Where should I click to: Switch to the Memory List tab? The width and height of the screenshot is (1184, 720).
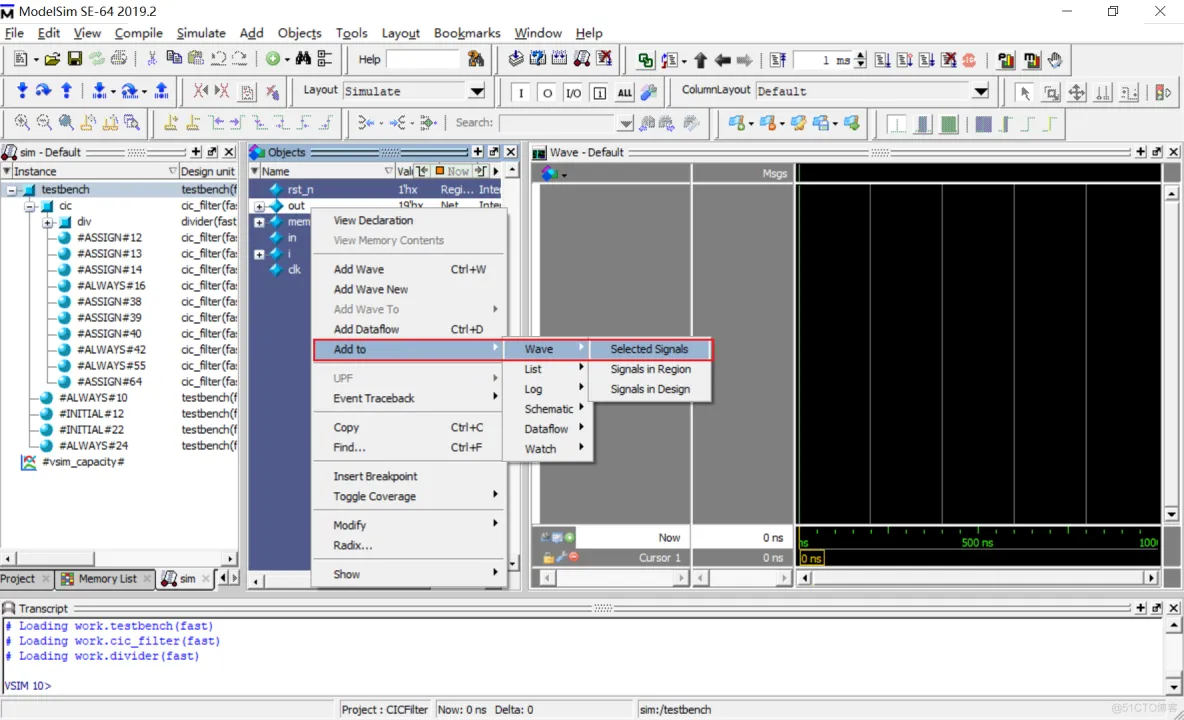[106, 579]
